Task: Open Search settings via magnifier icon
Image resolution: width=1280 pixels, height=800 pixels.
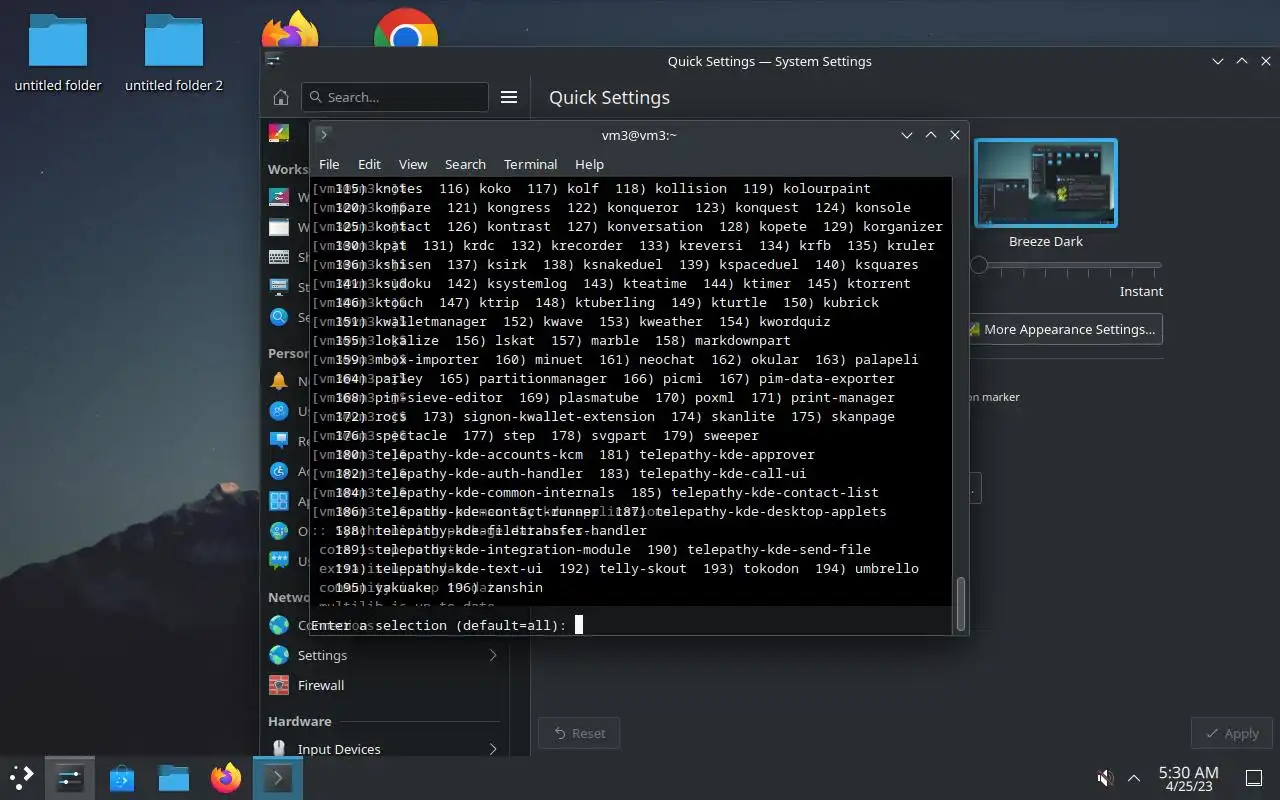Action: click(279, 317)
